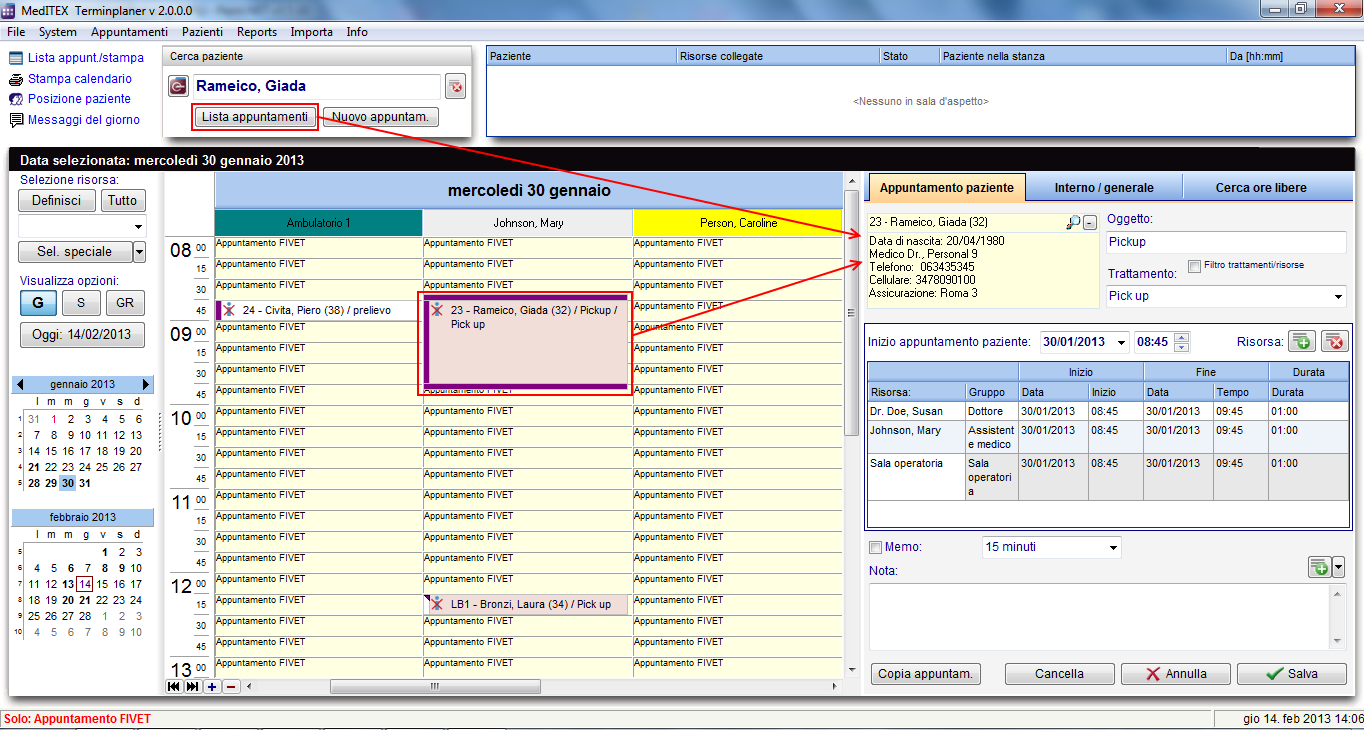This screenshot has height=730, width=1364.
Task: Open the Reports menu
Action: (x=257, y=32)
